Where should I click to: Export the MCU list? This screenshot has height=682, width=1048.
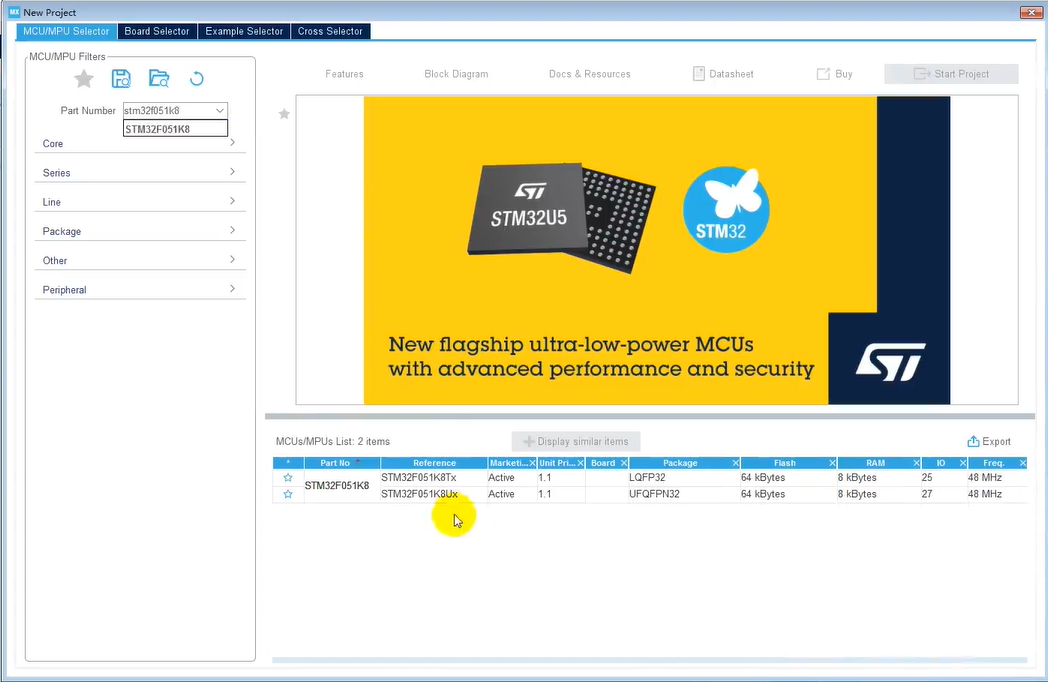point(989,441)
